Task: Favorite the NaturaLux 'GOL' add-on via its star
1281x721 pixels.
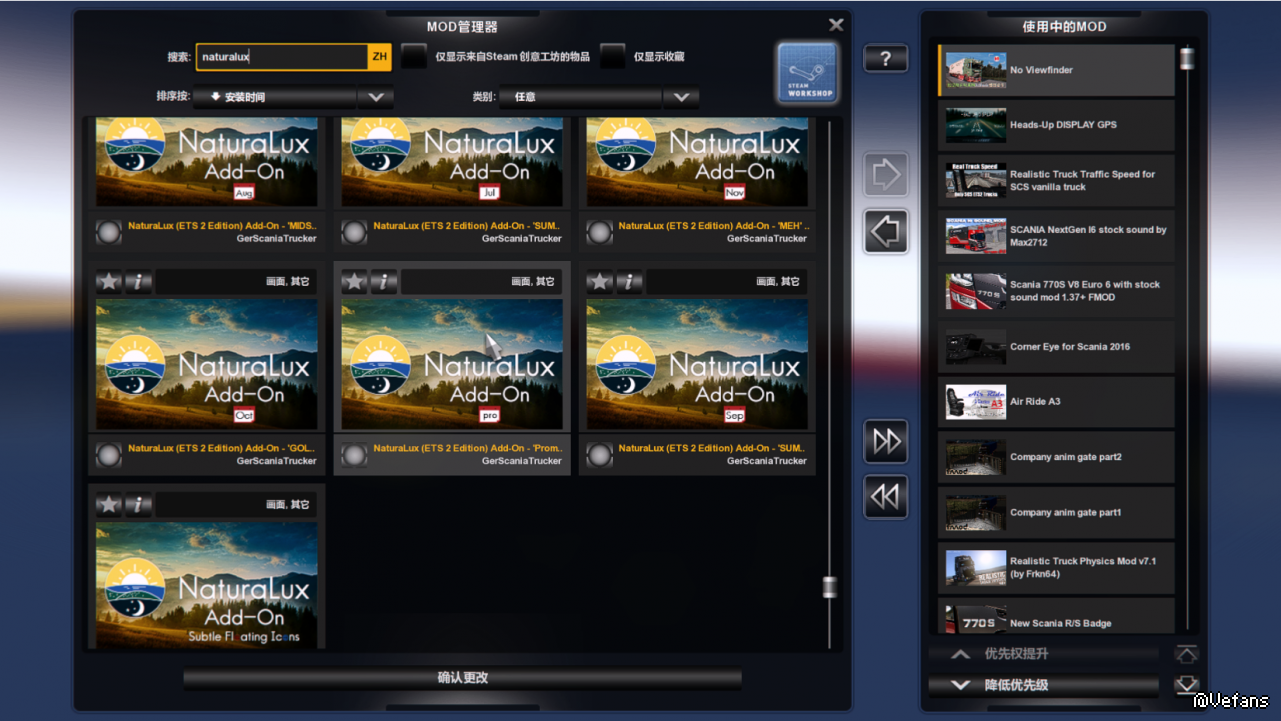Action: (109, 282)
